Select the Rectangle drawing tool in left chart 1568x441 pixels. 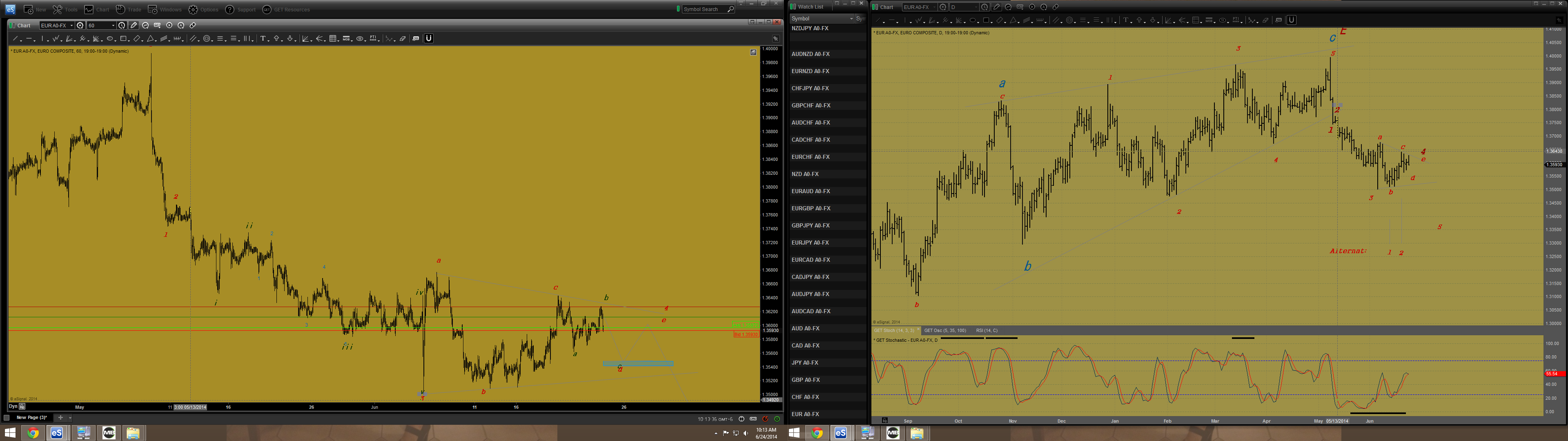[123, 38]
